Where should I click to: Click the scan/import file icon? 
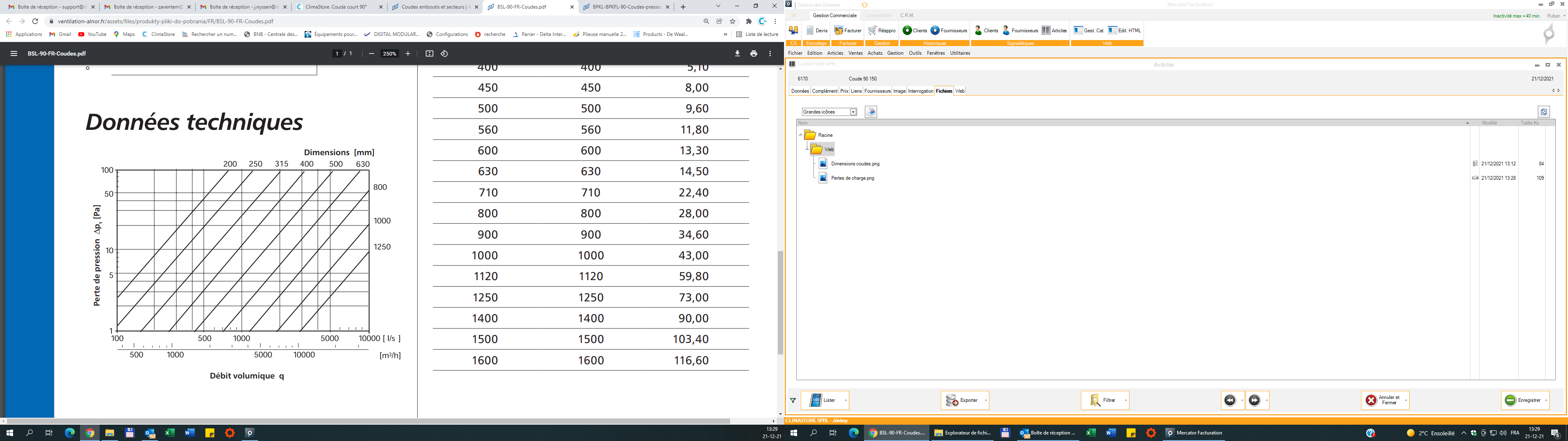click(x=871, y=112)
